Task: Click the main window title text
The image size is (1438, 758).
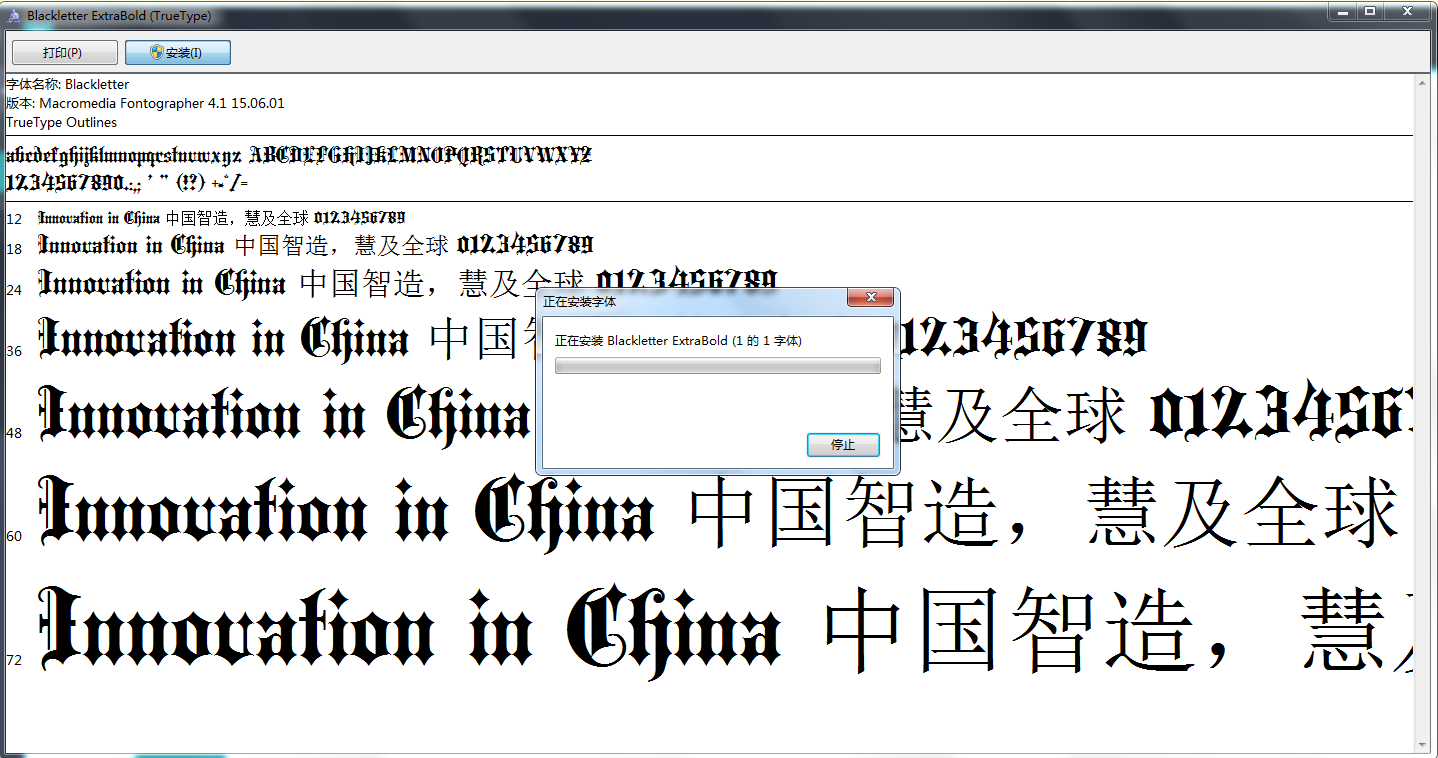Action: 119,16
